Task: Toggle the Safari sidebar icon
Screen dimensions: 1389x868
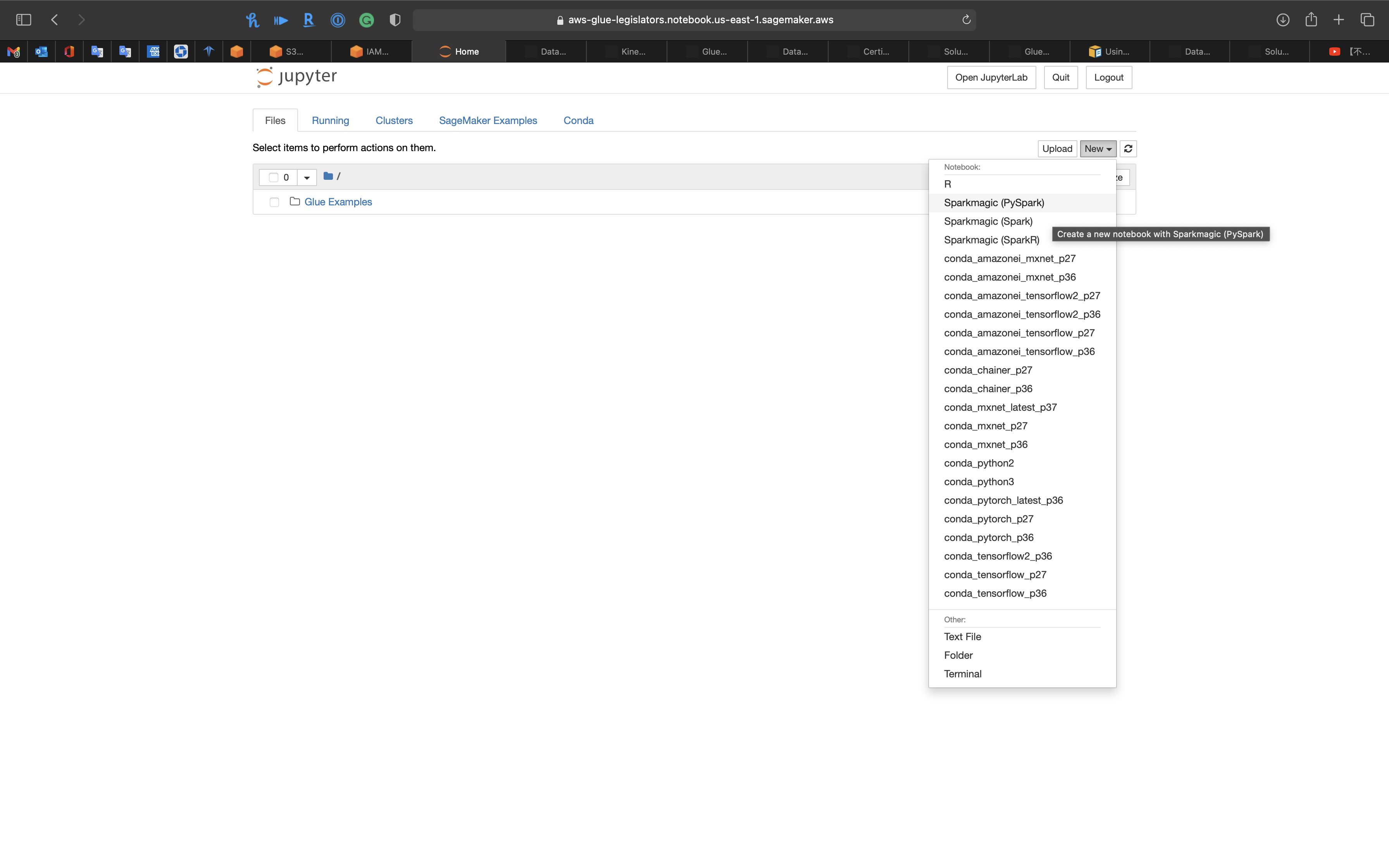Action: [24, 19]
